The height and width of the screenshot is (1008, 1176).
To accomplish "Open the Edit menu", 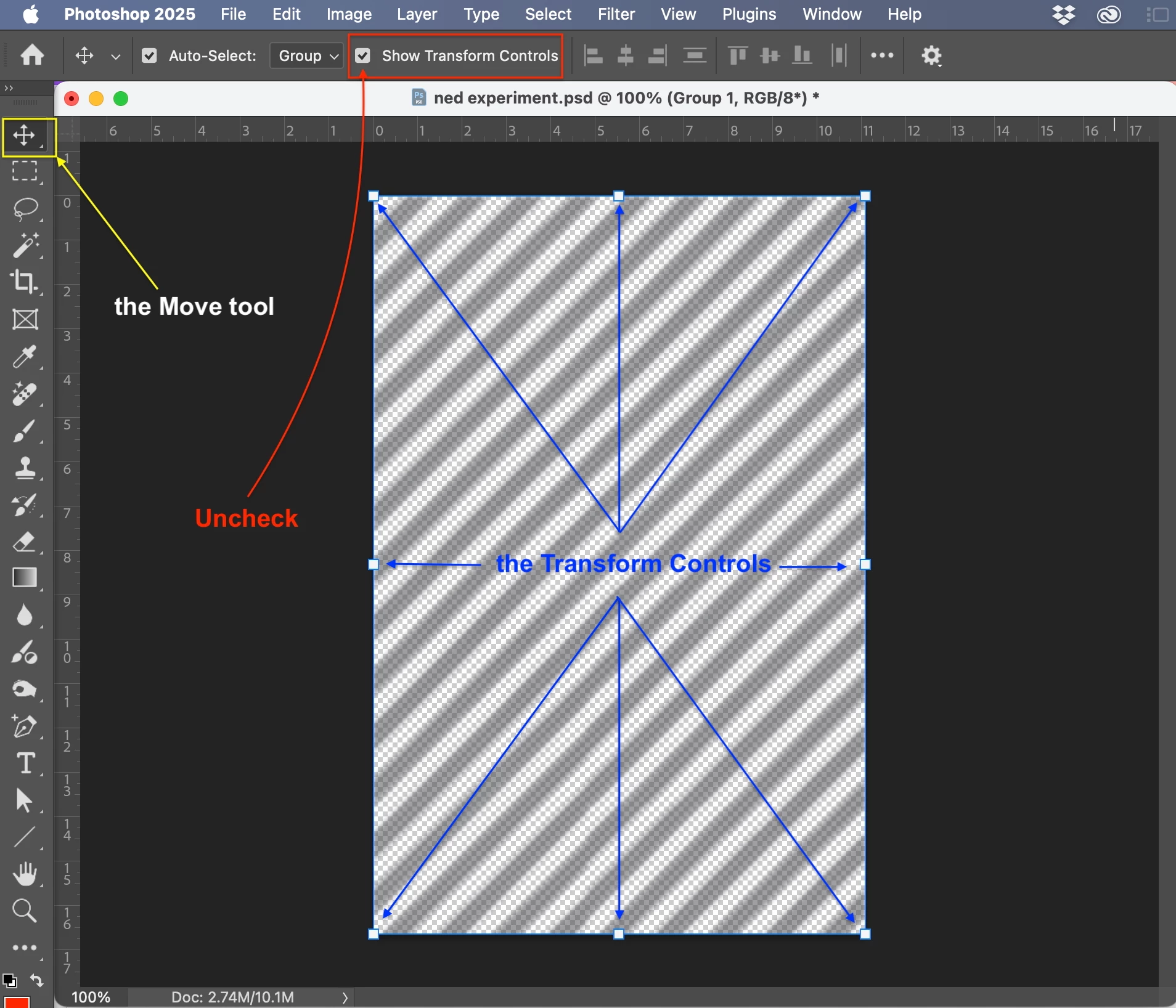I will [287, 14].
